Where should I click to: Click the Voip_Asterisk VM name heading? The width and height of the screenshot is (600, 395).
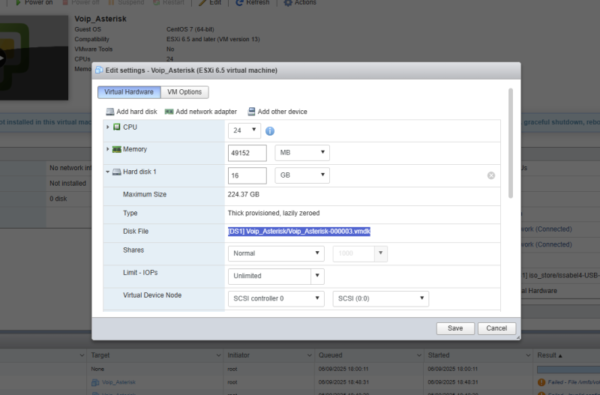(x=100, y=19)
